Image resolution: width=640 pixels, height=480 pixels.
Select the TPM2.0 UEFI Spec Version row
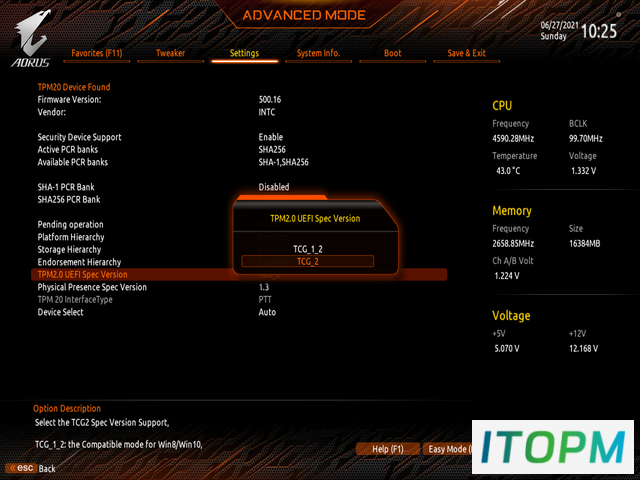(239, 274)
